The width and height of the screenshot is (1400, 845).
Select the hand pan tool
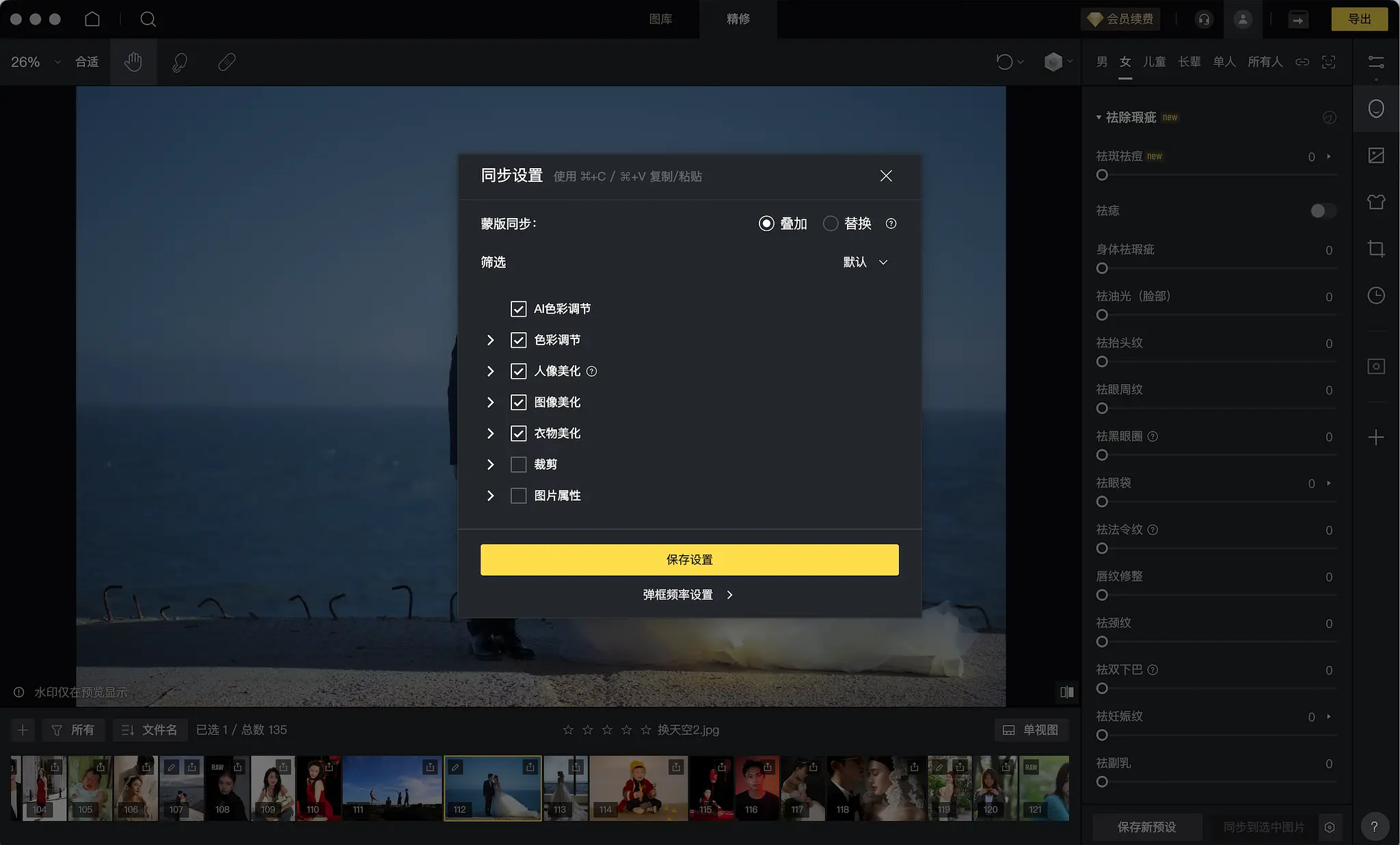point(133,62)
